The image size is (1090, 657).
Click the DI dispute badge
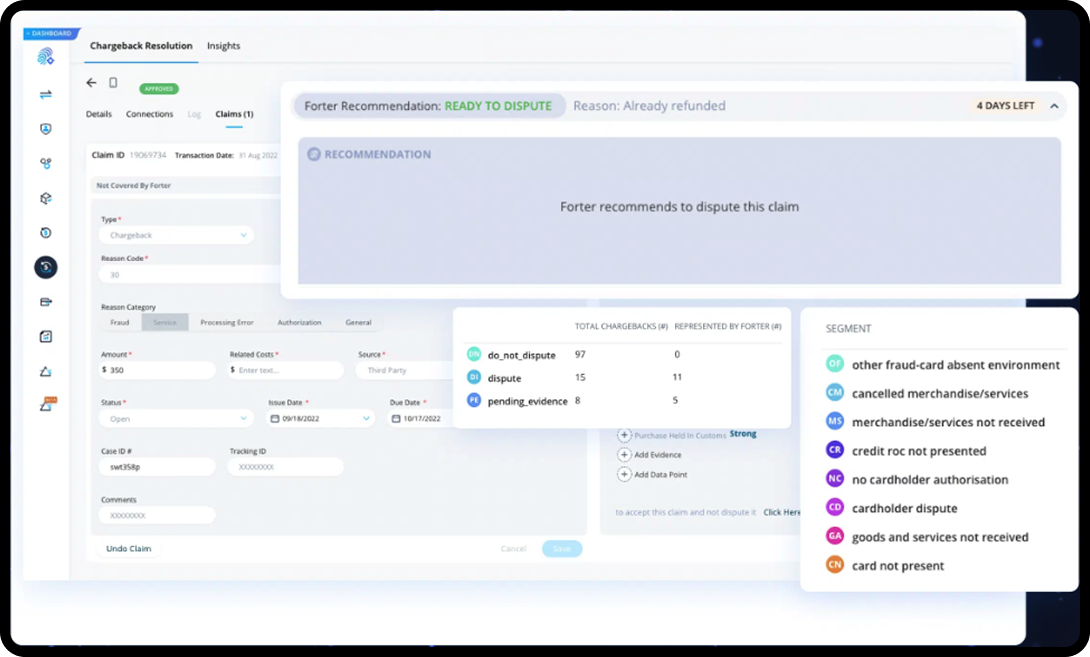coord(474,378)
